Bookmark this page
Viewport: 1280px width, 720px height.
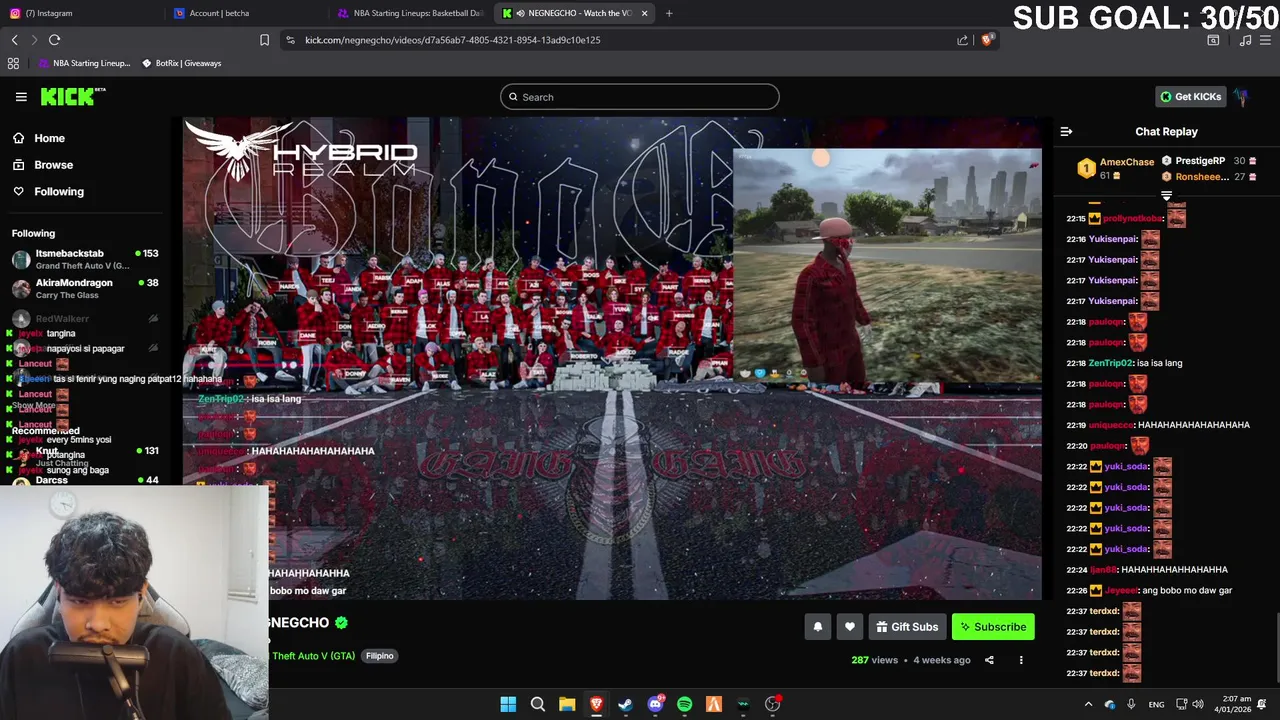tap(264, 40)
